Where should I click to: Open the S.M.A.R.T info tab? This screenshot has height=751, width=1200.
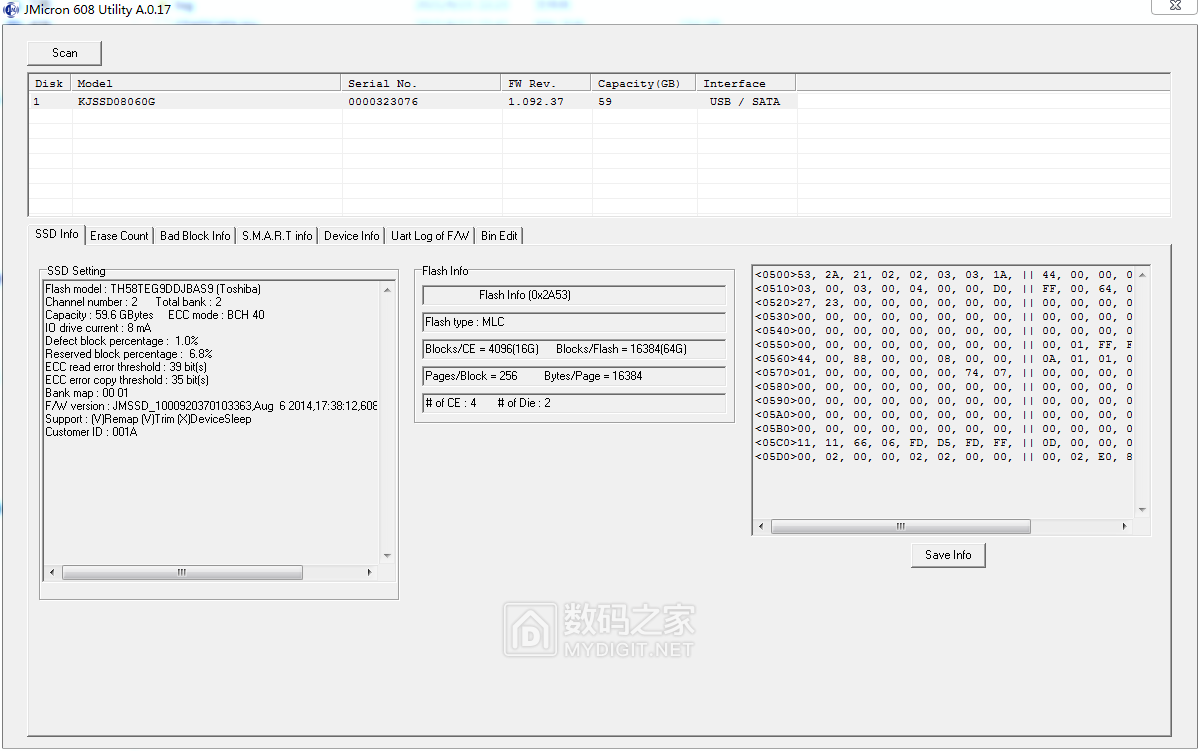[277, 236]
